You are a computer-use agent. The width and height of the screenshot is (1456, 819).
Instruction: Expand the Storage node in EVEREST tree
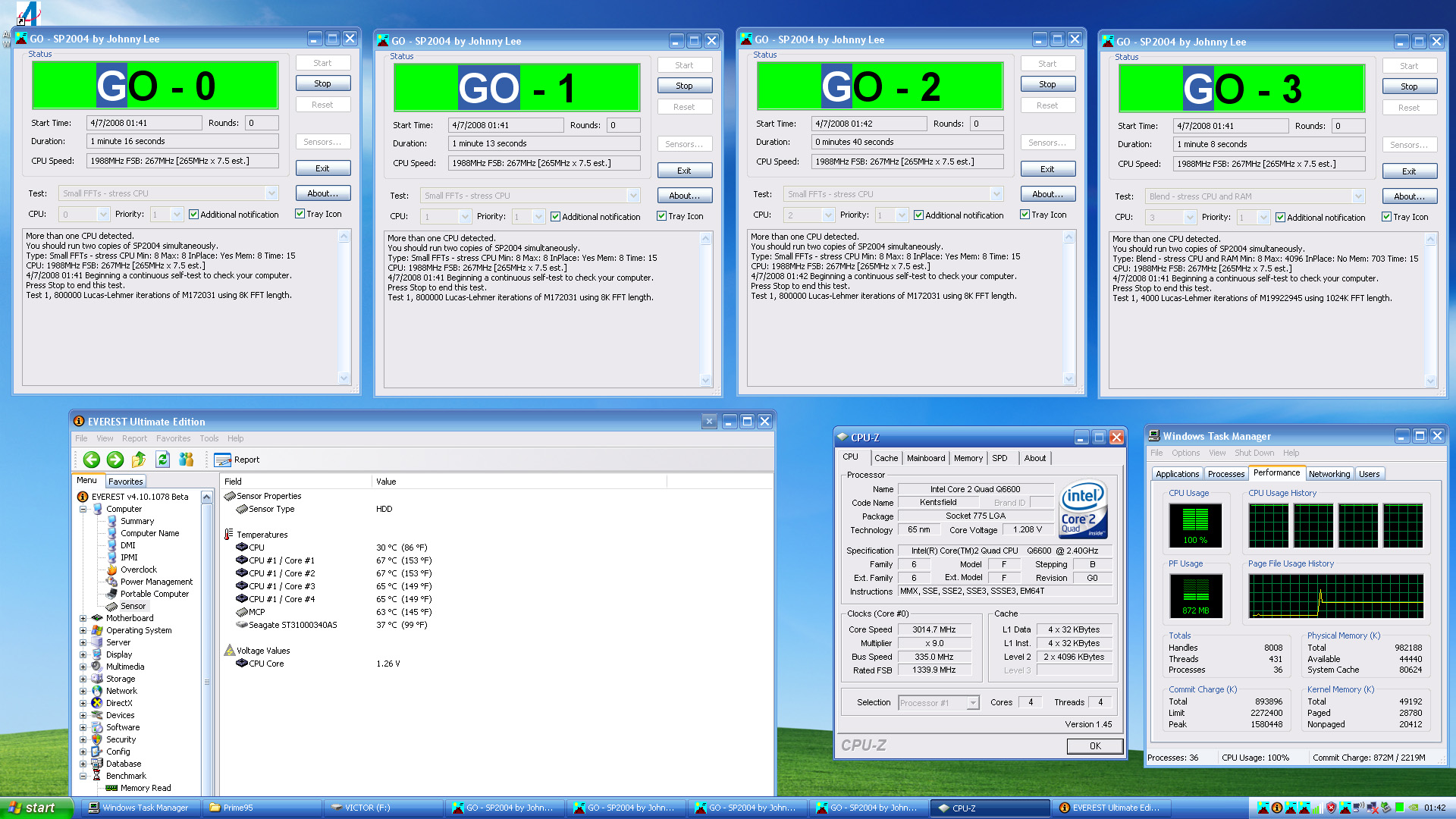click(x=83, y=679)
